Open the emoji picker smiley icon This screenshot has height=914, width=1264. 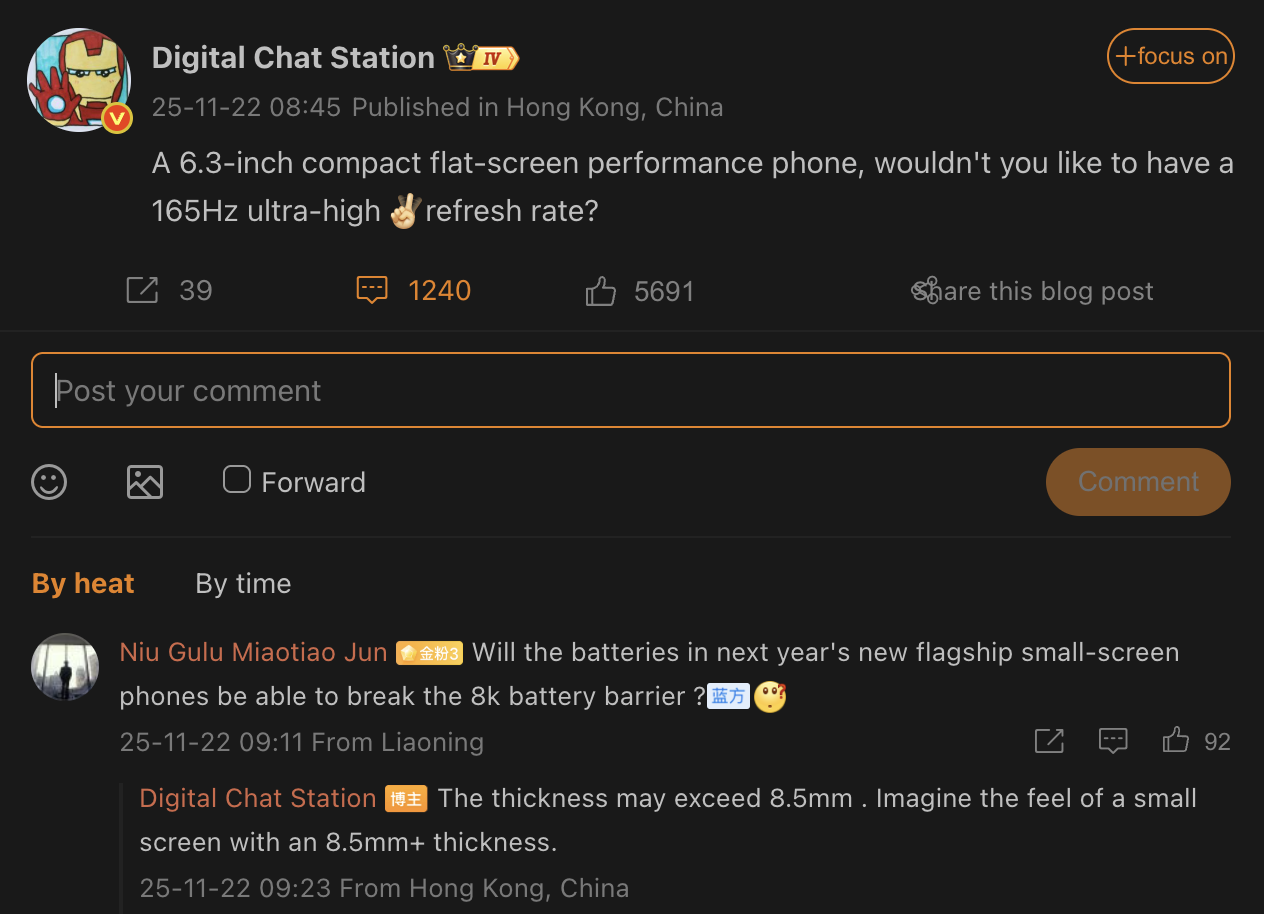49,482
